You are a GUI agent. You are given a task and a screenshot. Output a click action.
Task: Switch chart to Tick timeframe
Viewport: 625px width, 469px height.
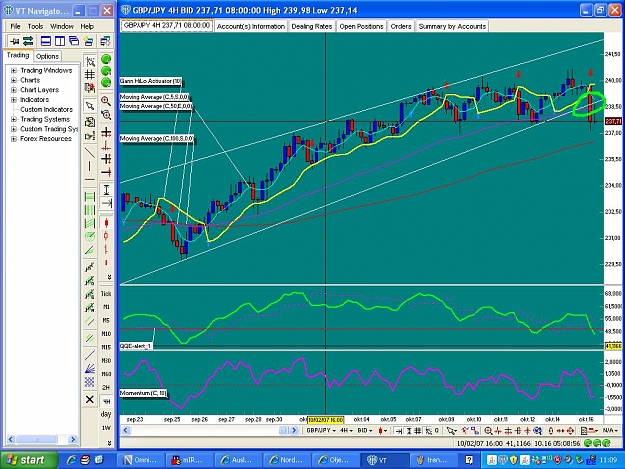point(106,294)
